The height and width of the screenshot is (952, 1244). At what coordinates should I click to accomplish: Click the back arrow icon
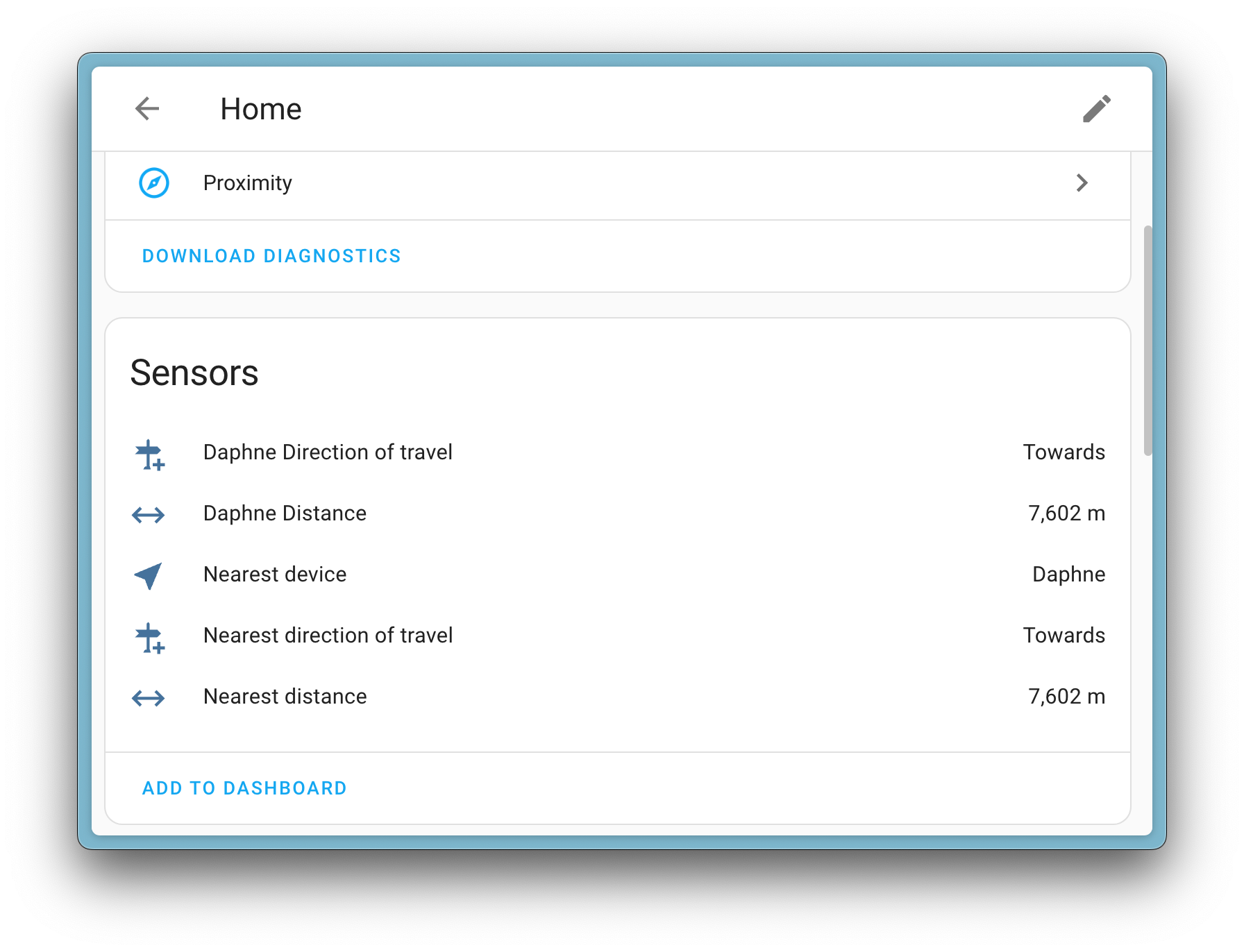point(147,109)
